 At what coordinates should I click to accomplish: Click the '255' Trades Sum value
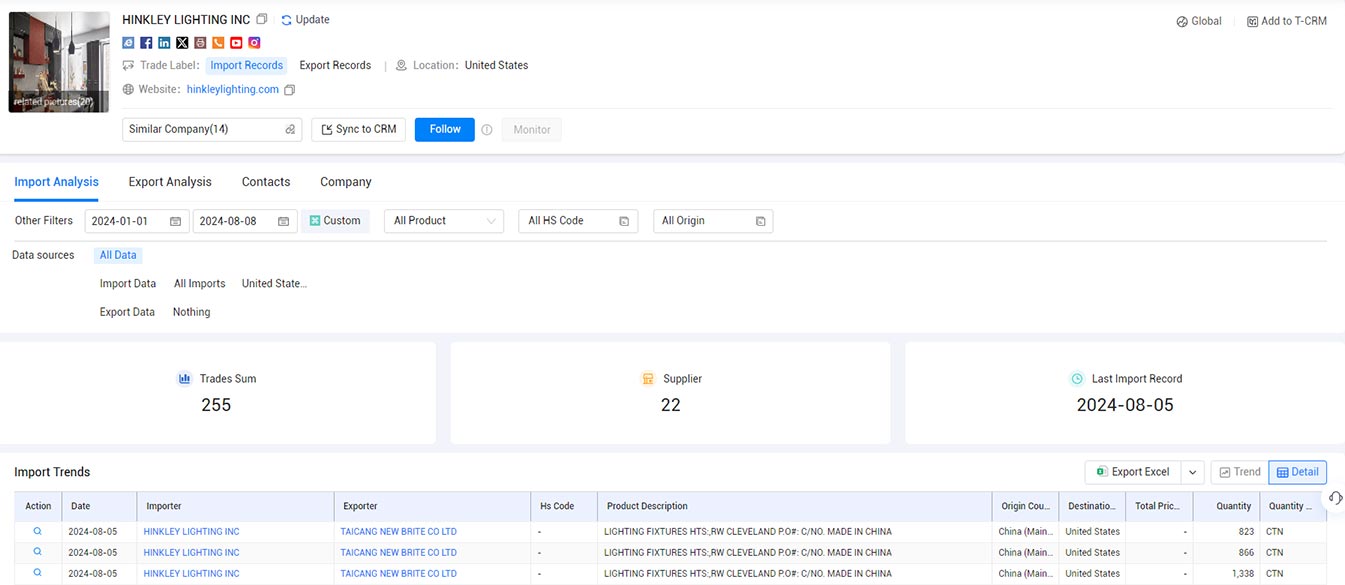(x=216, y=405)
